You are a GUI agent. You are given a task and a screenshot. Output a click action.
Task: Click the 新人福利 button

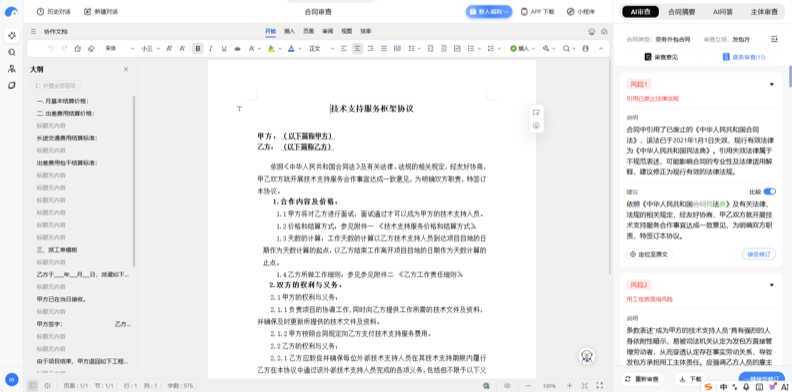(489, 11)
